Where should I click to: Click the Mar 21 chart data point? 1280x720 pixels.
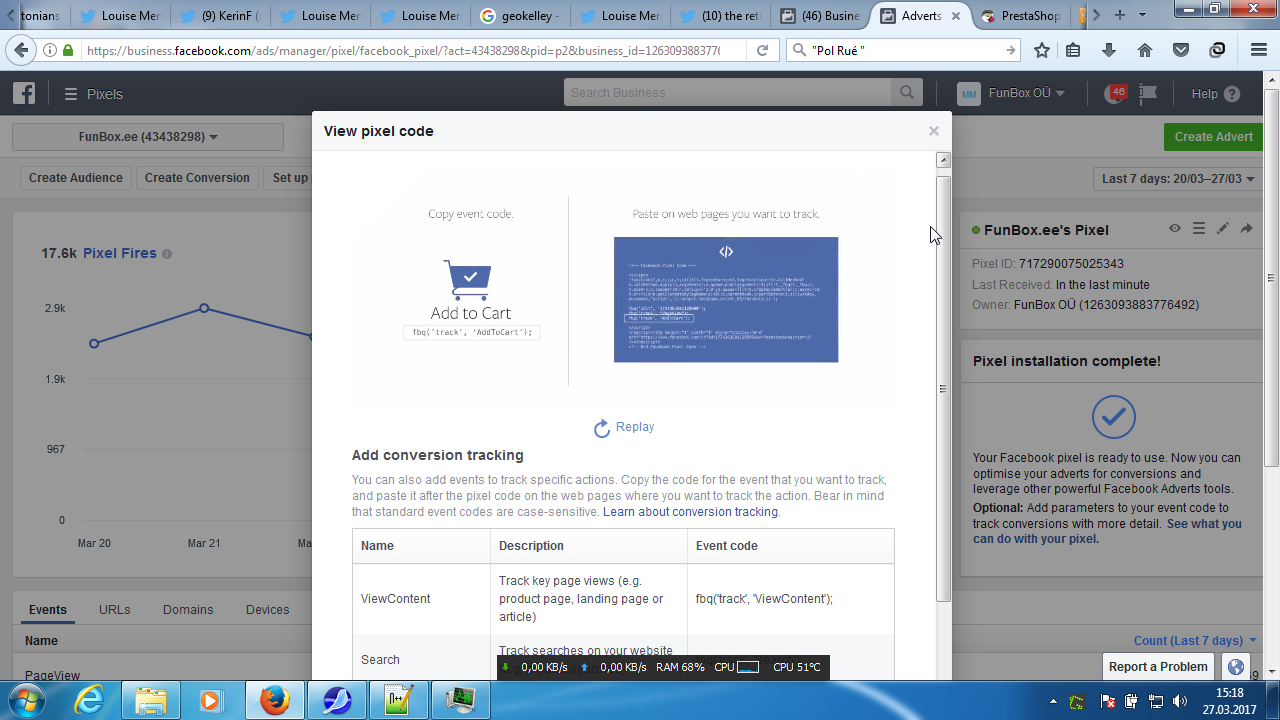(204, 308)
